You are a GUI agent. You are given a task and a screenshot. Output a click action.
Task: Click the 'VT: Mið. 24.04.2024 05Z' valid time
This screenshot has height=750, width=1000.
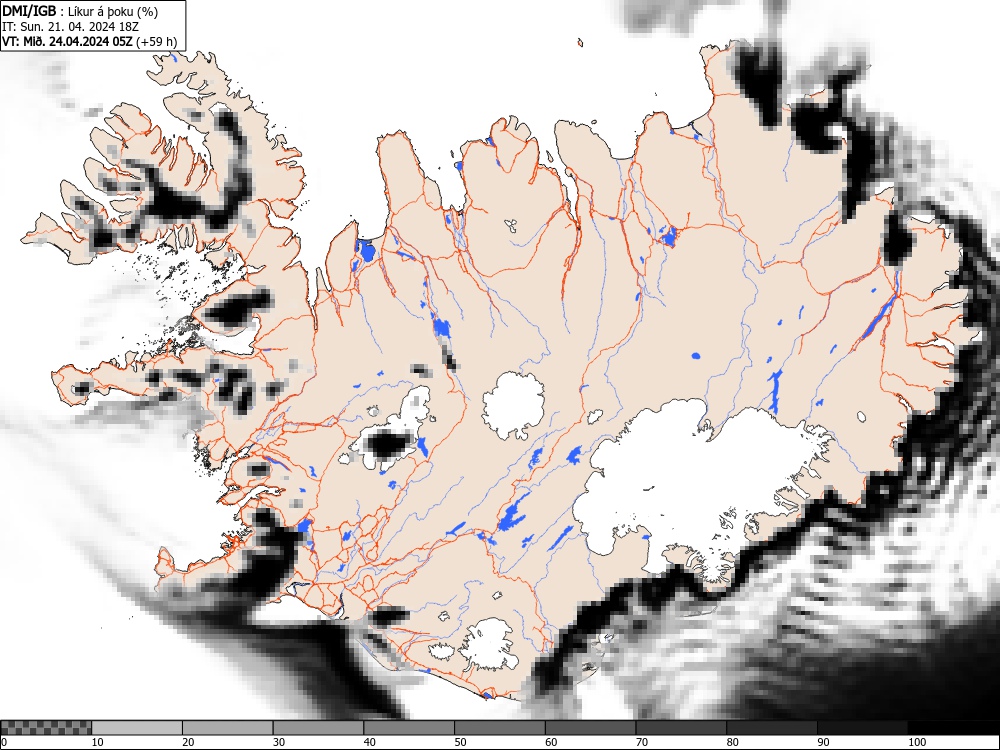coord(68,42)
